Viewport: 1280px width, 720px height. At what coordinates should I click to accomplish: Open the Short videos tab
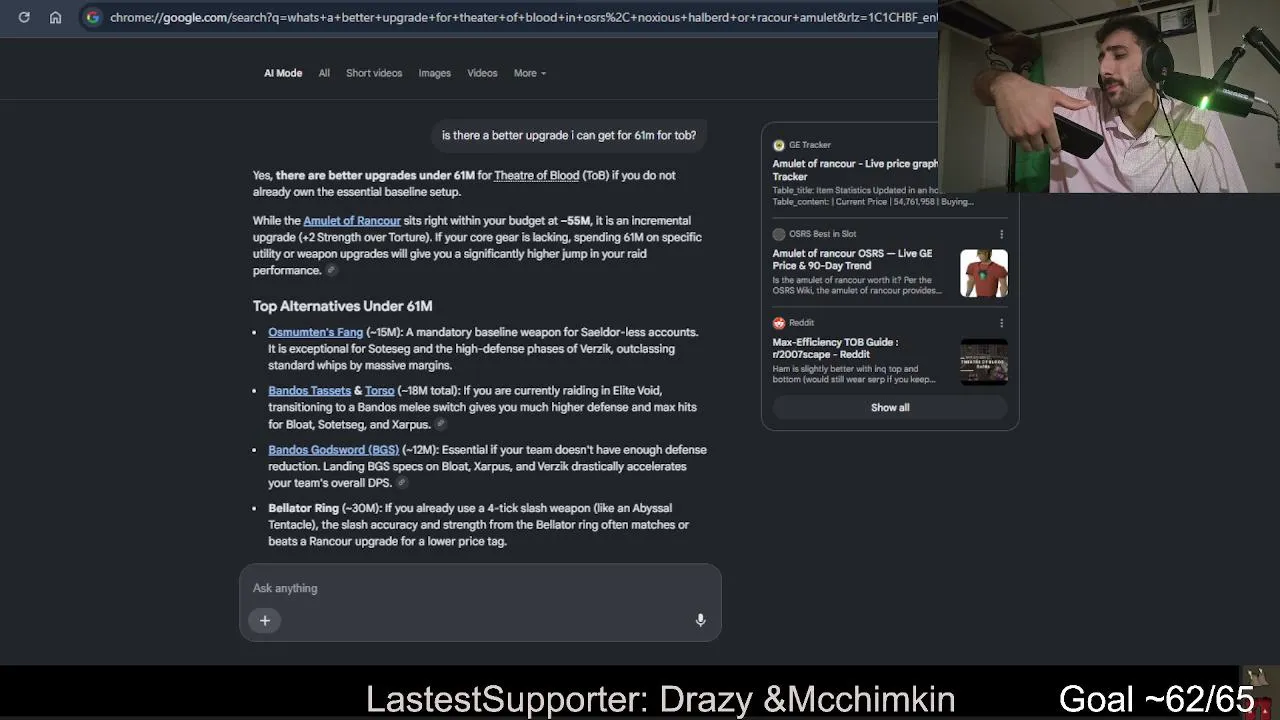tap(374, 73)
